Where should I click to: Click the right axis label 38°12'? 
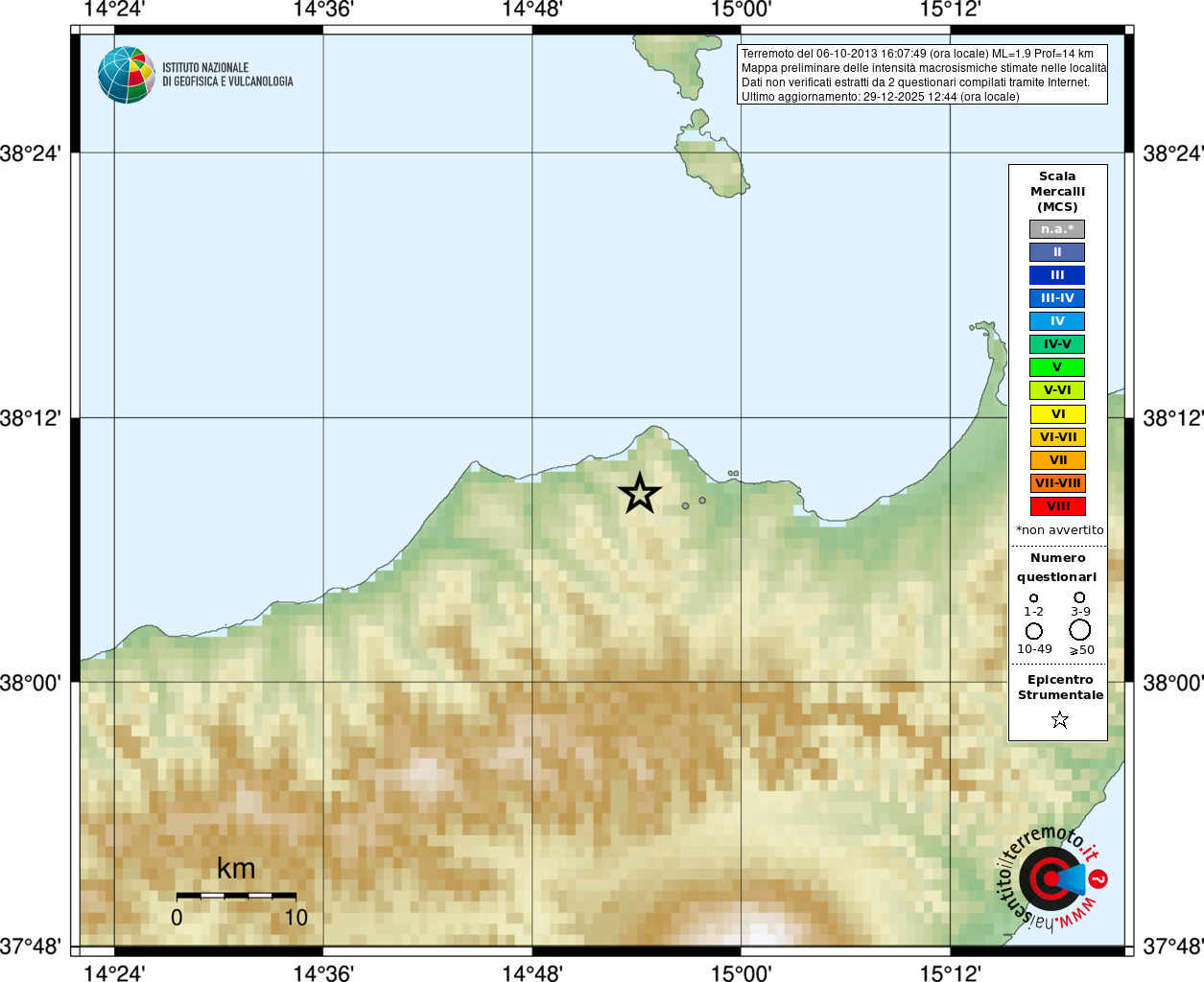pos(1172,418)
